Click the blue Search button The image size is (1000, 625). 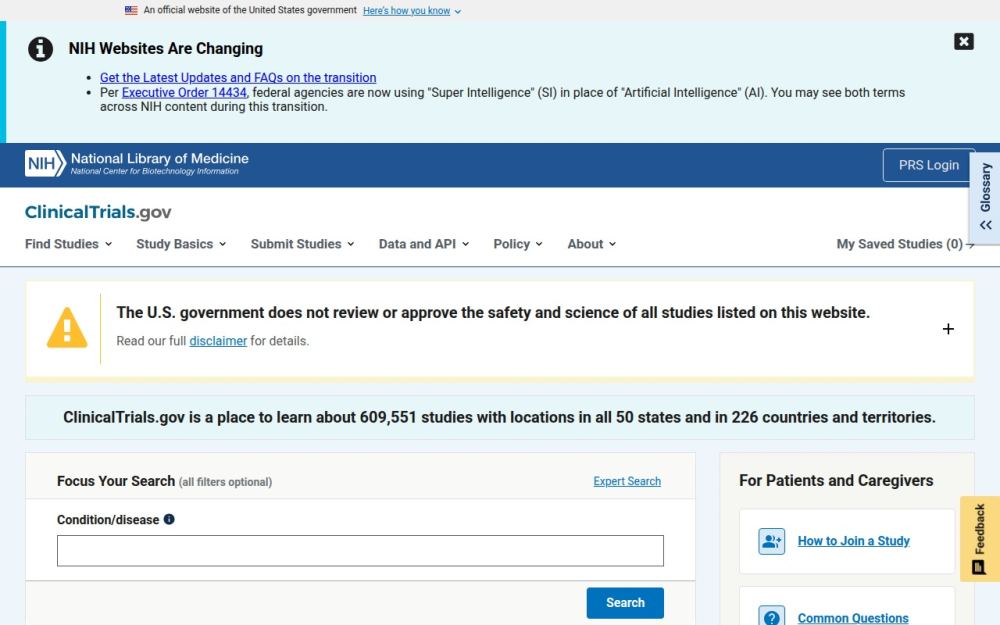coord(625,603)
